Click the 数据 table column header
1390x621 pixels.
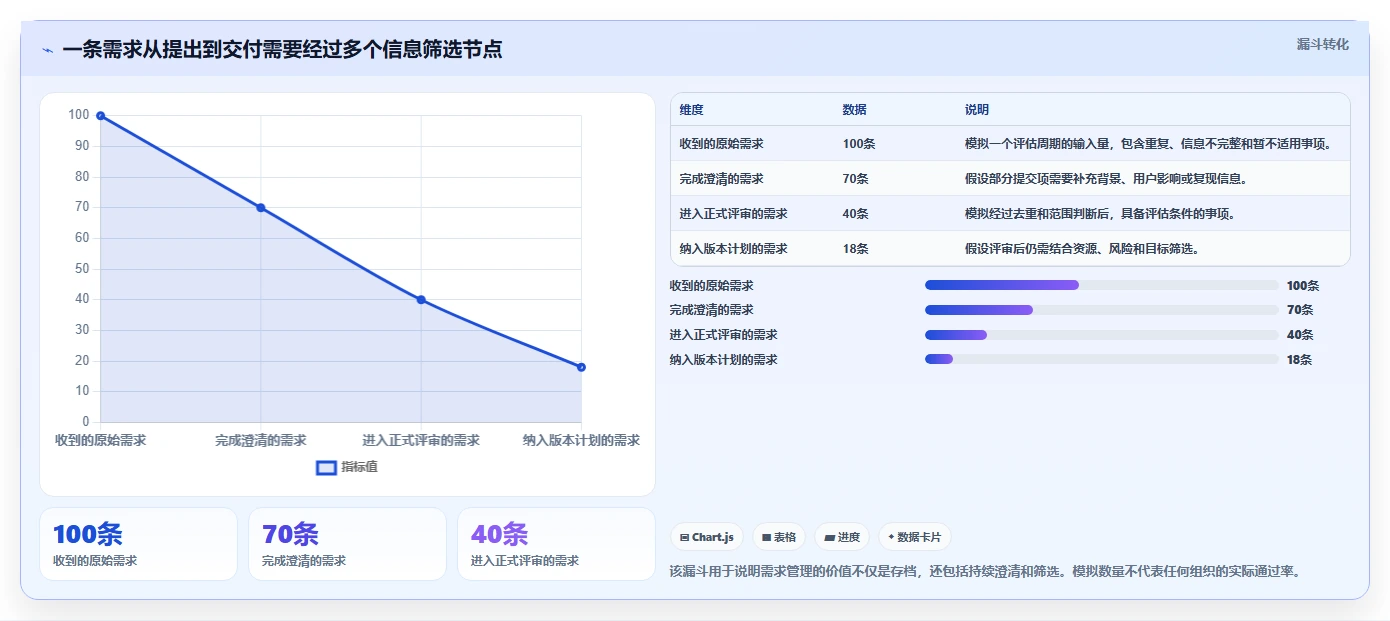tap(854, 110)
